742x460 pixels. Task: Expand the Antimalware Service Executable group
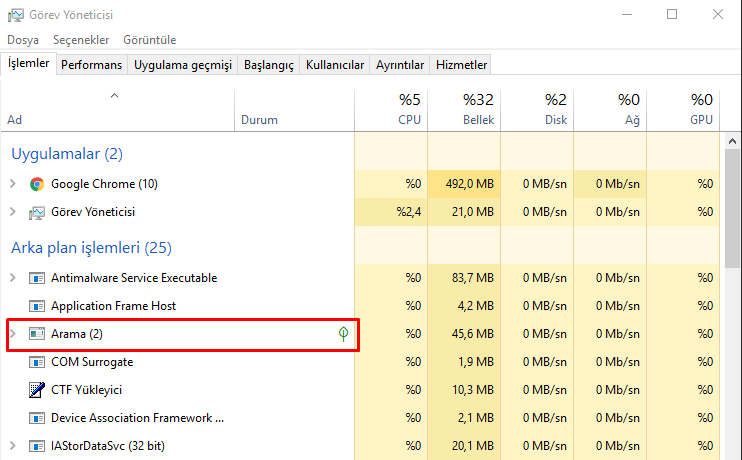pyautogui.click(x=12, y=278)
